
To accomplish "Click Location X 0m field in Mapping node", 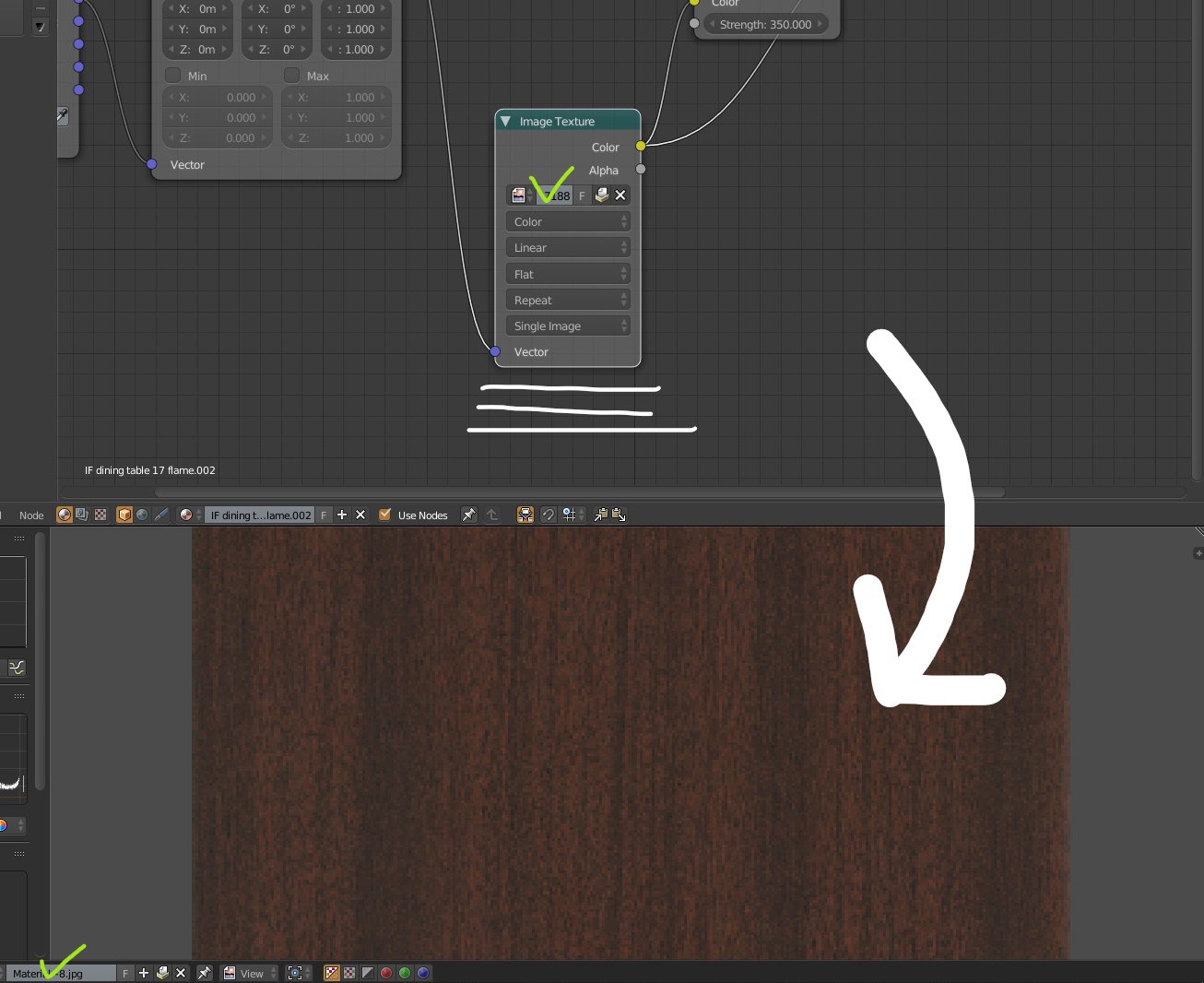I will point(197,9).
